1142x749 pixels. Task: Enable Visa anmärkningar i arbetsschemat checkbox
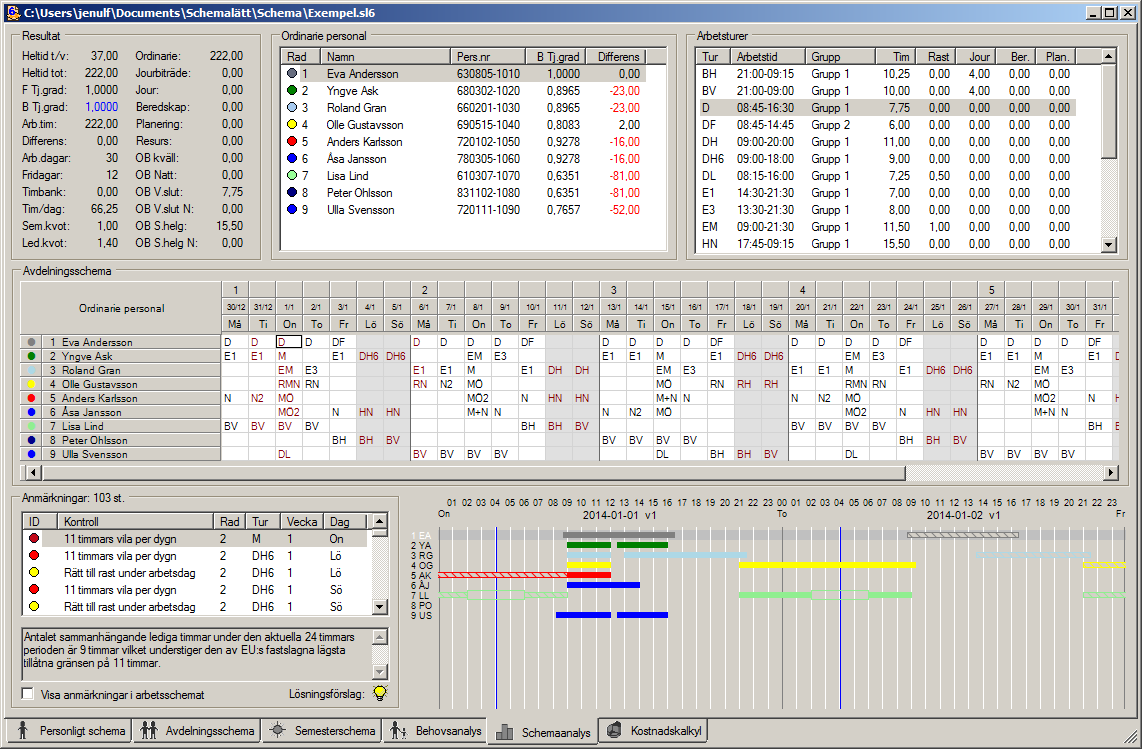(x=28, y=694)
